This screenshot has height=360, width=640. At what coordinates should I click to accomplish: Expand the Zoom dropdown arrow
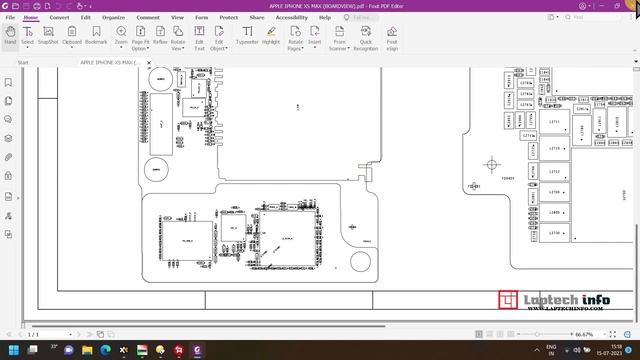pyautogui.click(x=121, y=48)
